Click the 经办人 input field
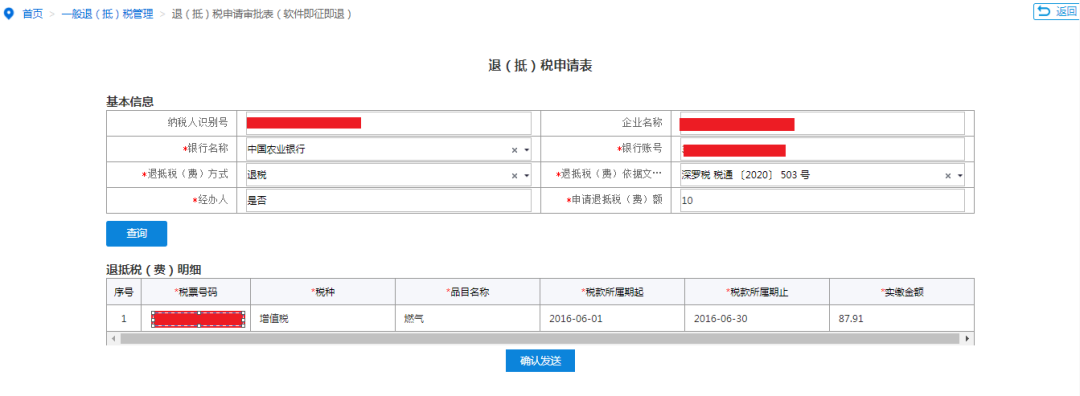 (388, 201)
